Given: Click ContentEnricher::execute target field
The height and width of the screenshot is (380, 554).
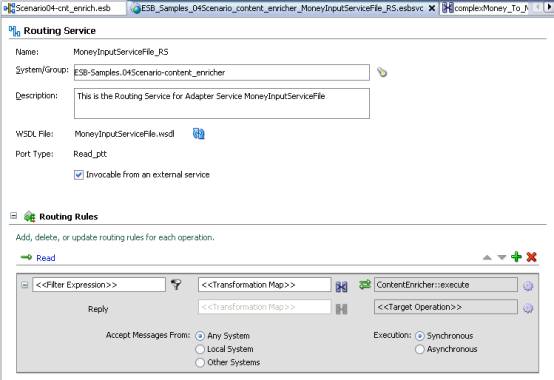Looking at the screenshot, I should [x=446, y=285].
